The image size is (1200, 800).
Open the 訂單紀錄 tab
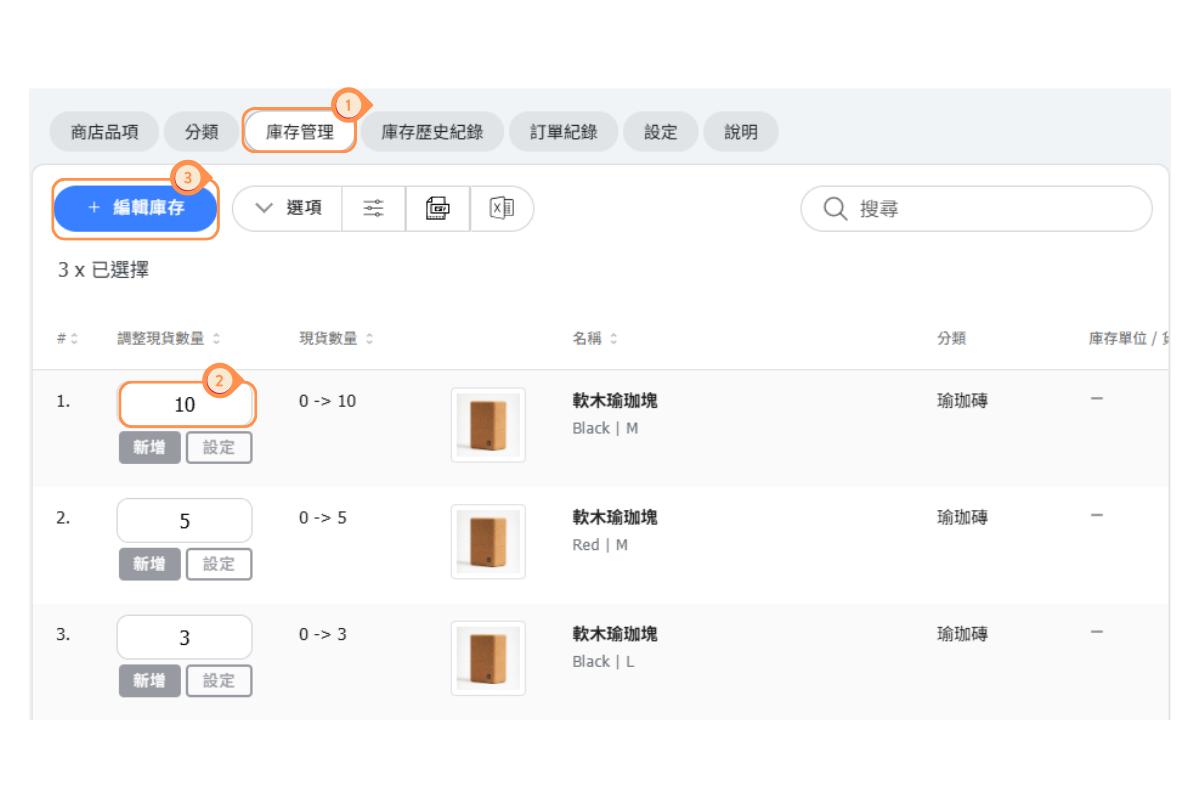coord(564,132)
